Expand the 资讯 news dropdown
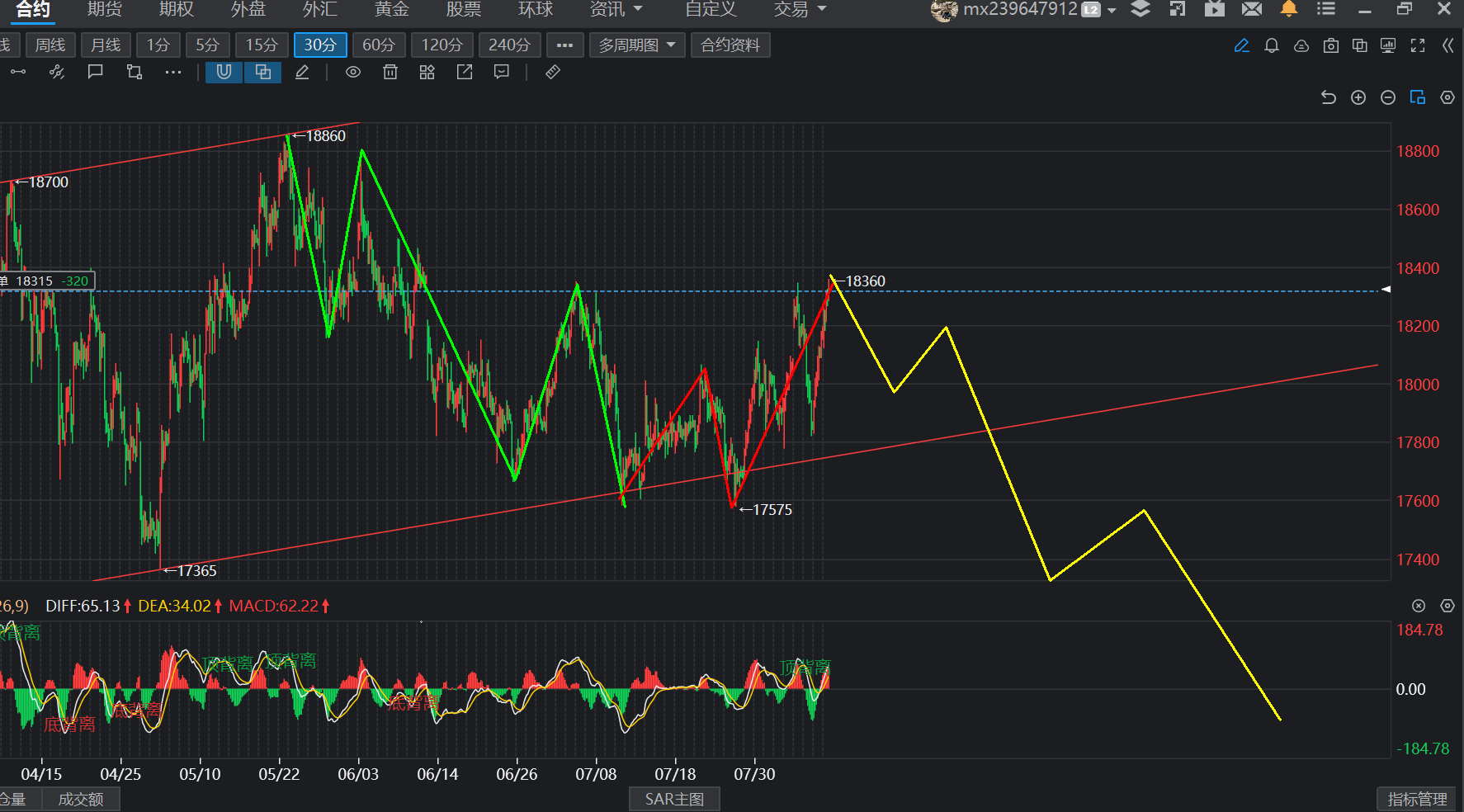 tap(616, 9)
